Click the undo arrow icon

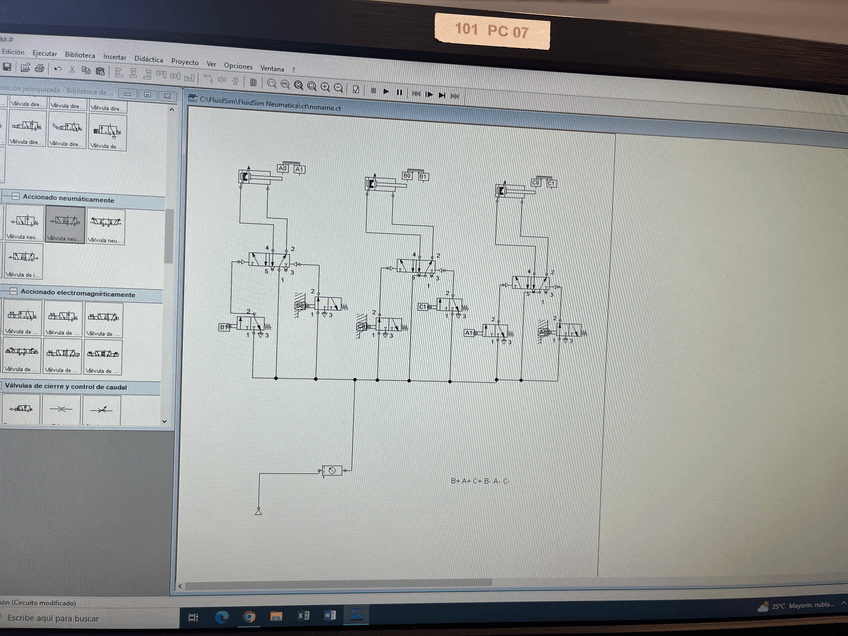[x=58, y=69]
